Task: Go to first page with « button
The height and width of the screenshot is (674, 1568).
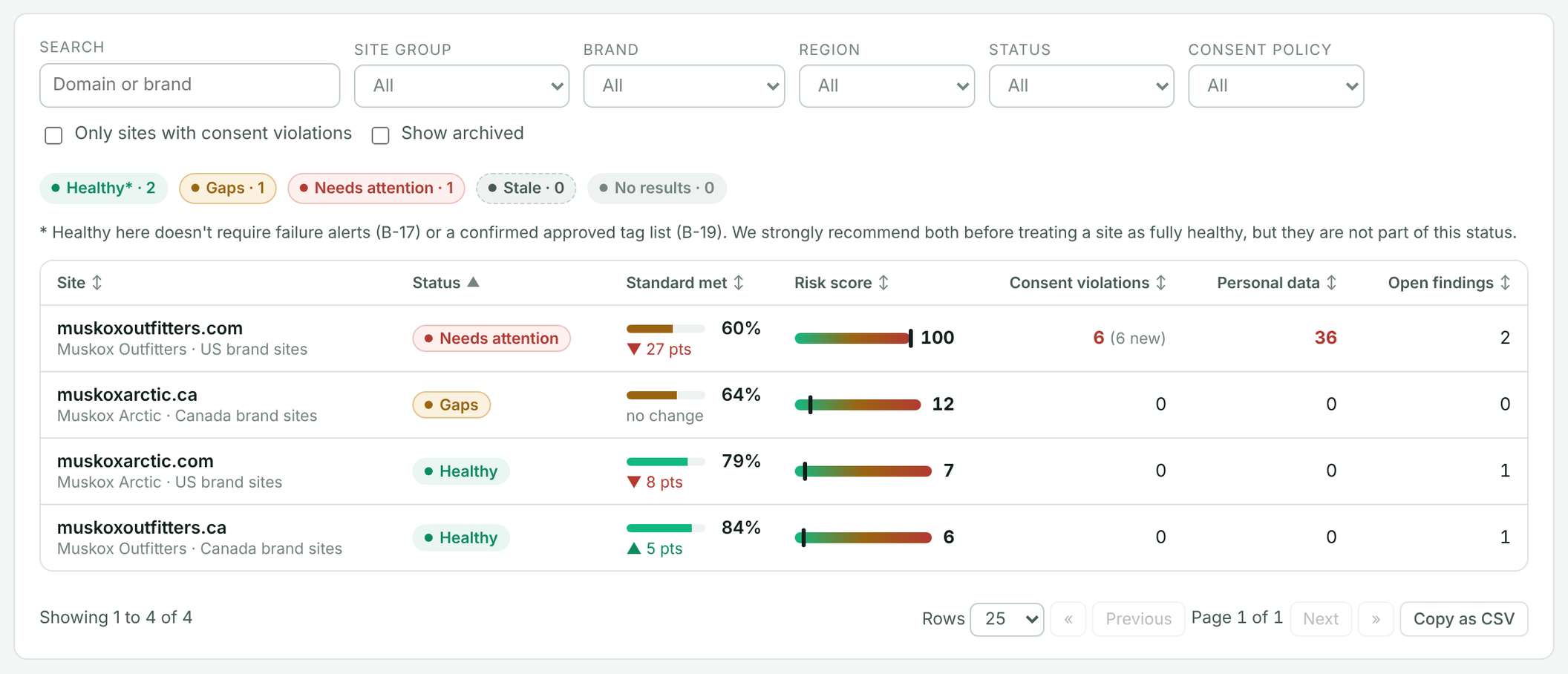Action: 1068,619
